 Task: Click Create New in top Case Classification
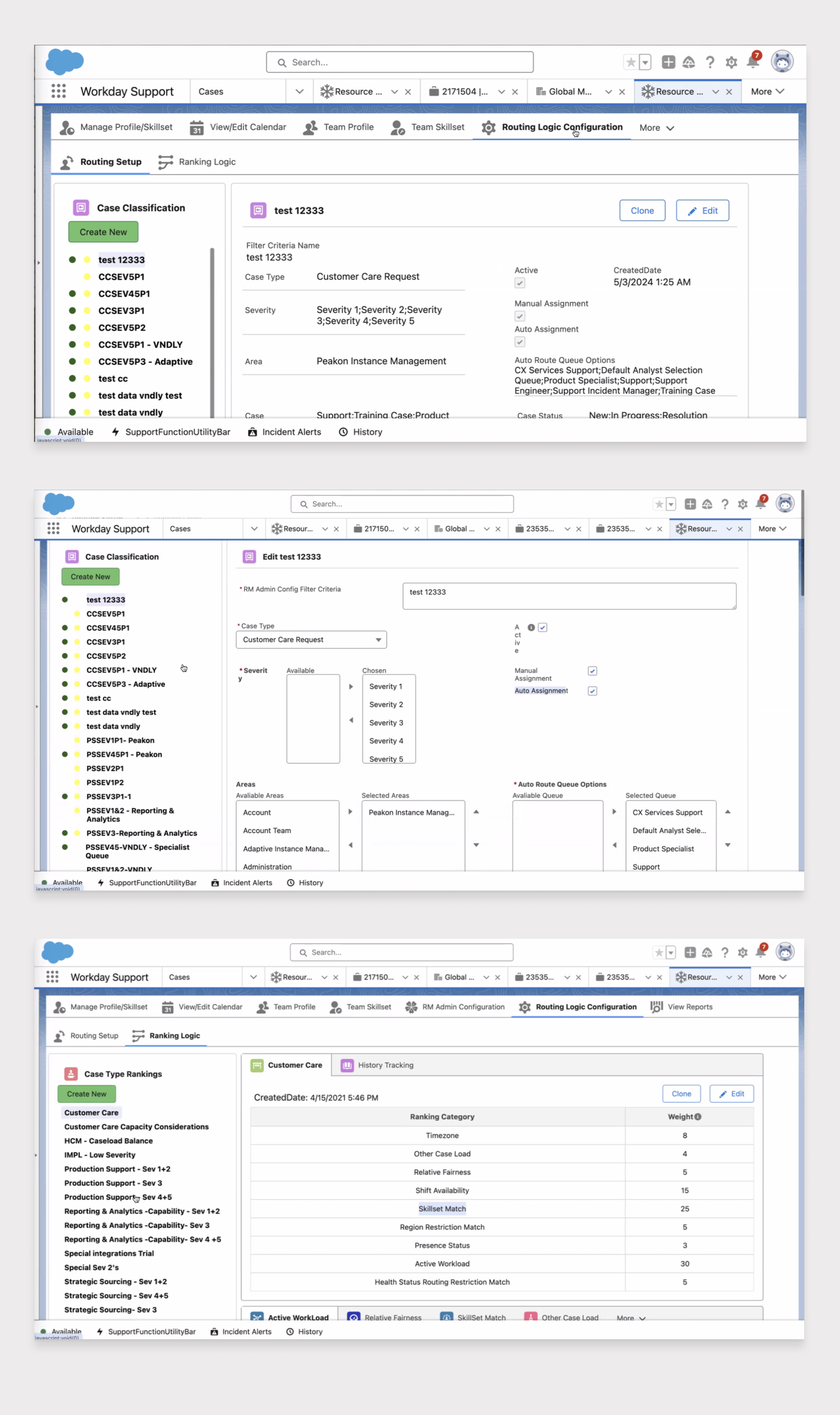pyautogui.click(x=103, y=232)
